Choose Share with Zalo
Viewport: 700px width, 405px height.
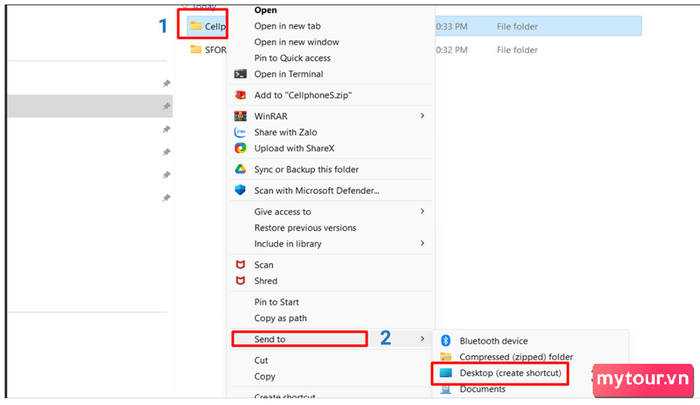[286, 133]
